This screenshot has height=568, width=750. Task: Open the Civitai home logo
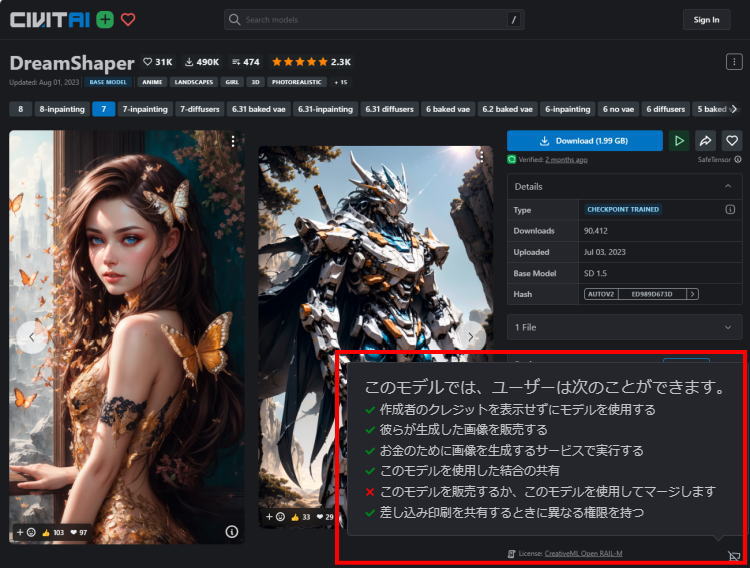(49, 20)
